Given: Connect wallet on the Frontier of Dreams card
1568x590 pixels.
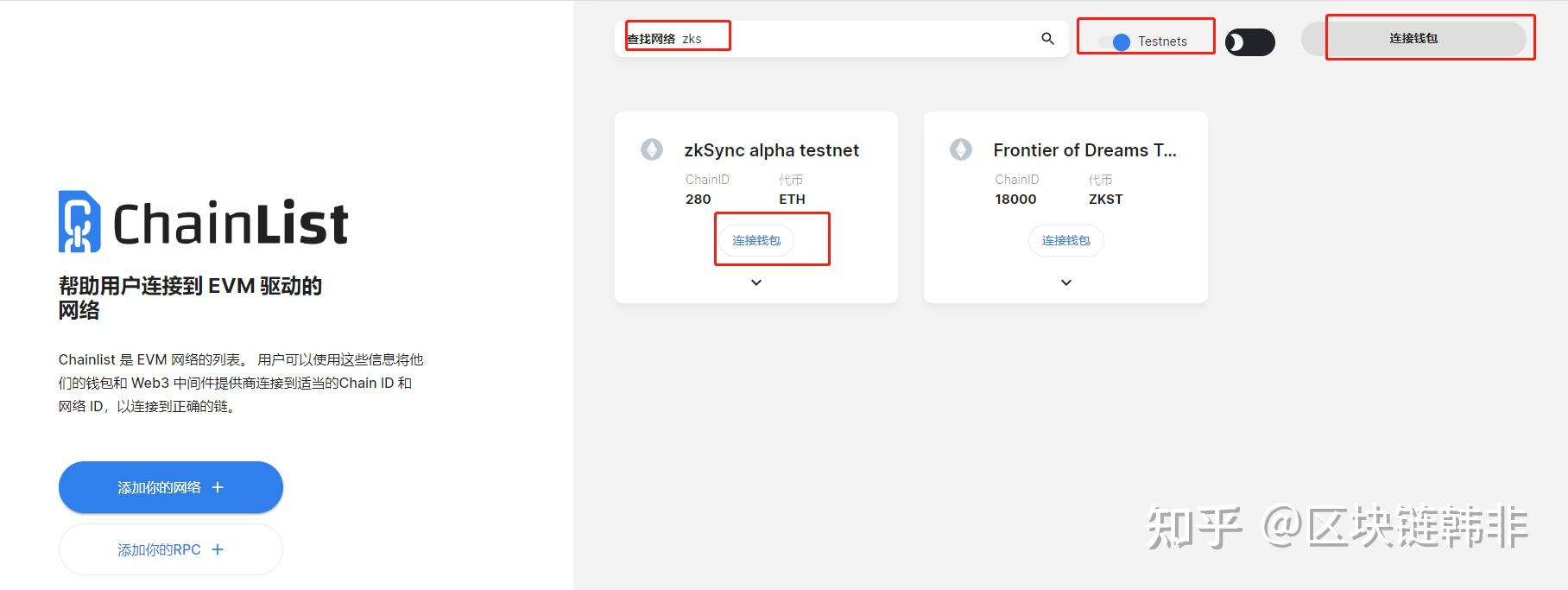Looking at the screenshot, I should 1066,240.
